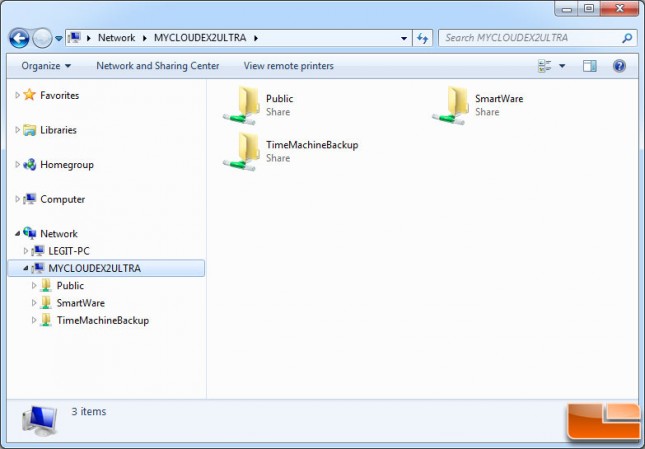The height and width of the screenshot is (449, 645).
Task: Click the Computer monitor icon in sidebar
Action: click(x=29, y=199)
